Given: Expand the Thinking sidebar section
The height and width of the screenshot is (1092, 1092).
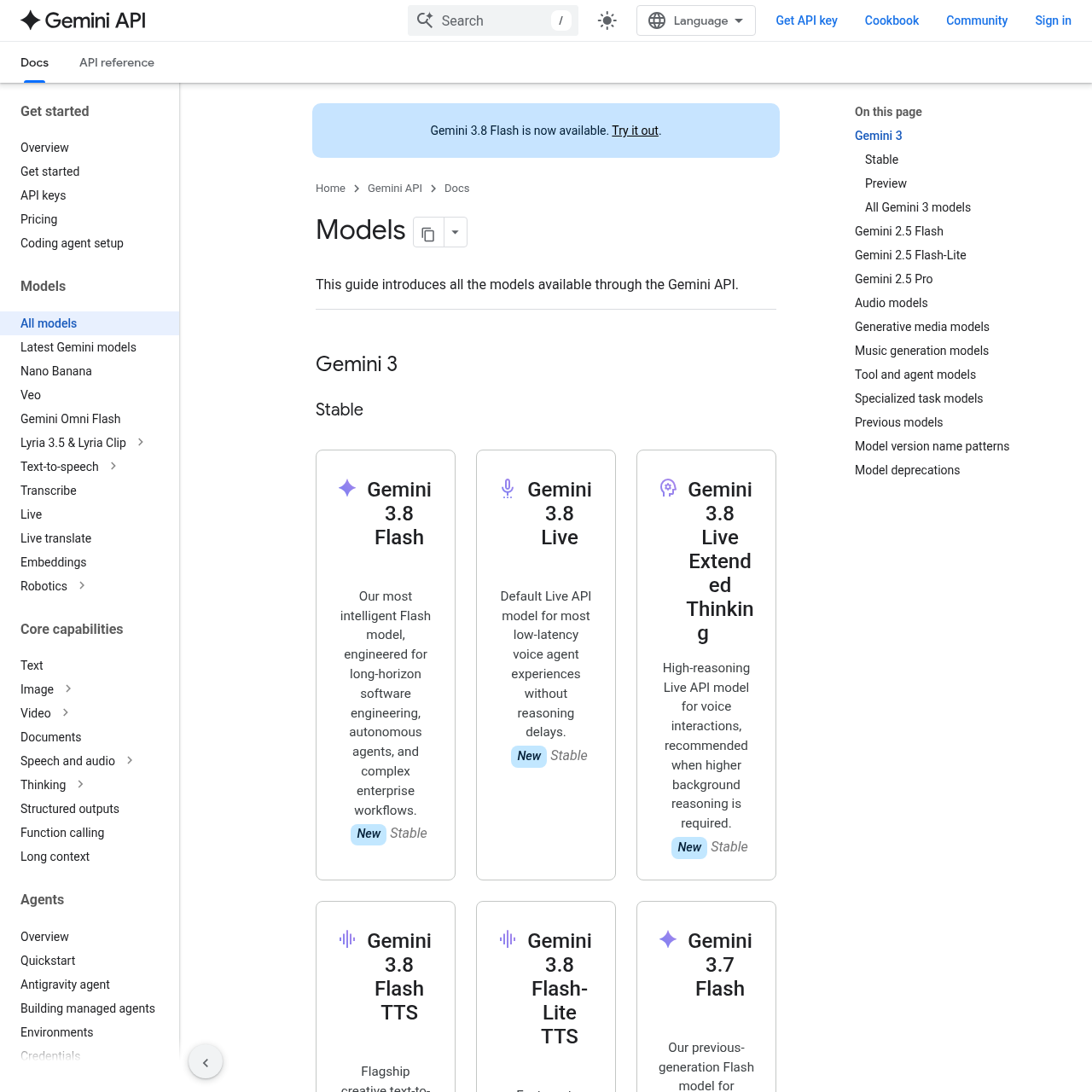Looking at the screenshot, I should [x=80, y=784].
